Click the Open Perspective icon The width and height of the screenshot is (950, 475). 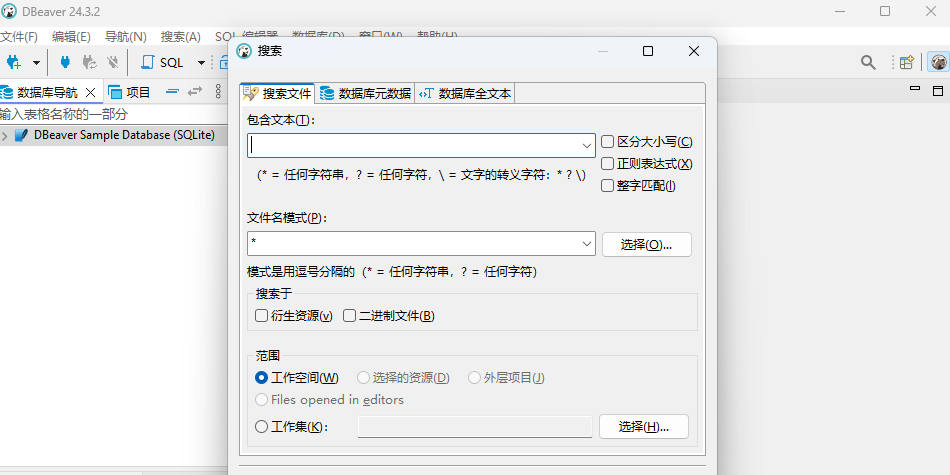[x=906, y=62]
